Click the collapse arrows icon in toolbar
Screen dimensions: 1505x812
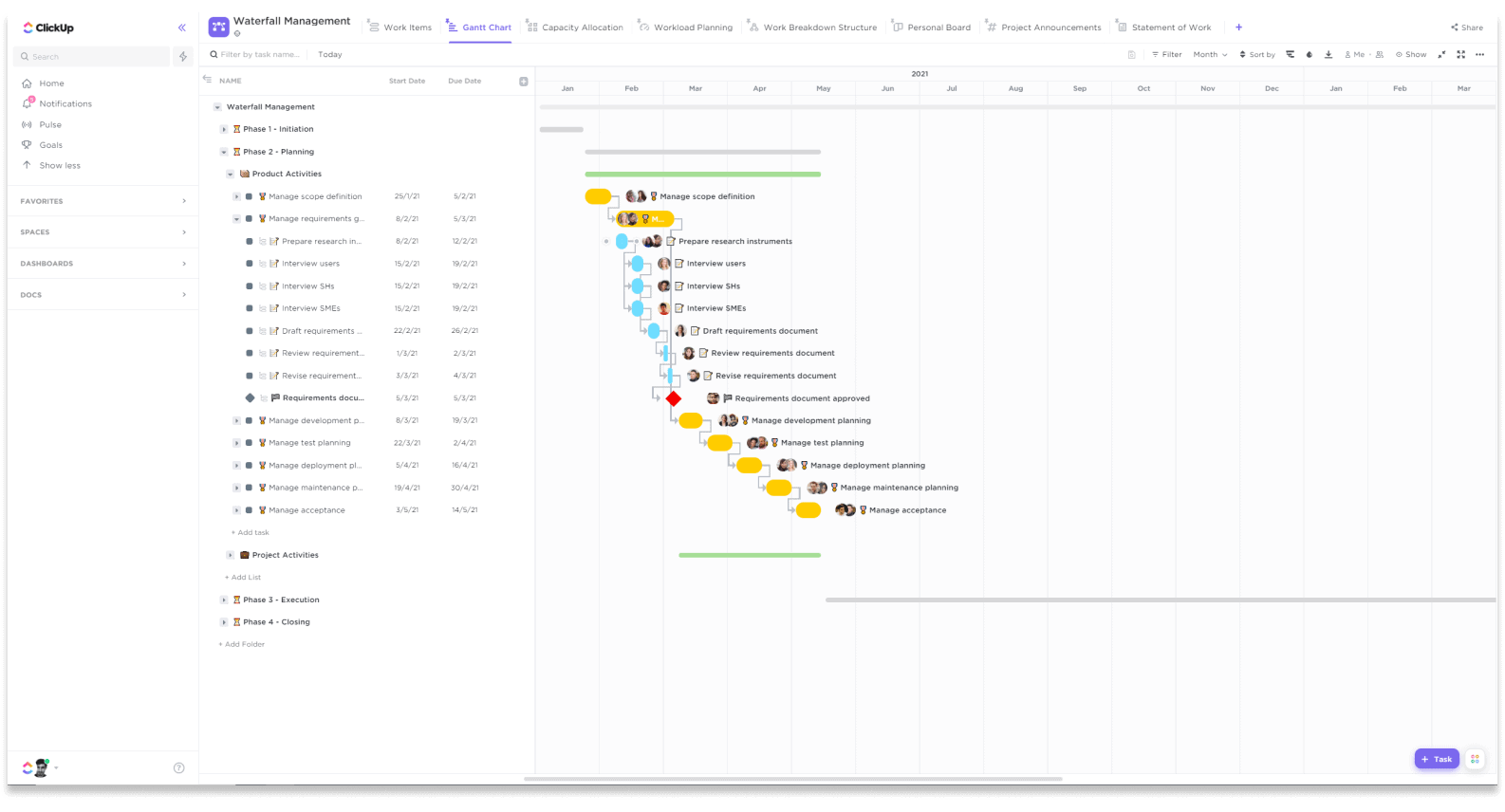(x=1442, y=55)
